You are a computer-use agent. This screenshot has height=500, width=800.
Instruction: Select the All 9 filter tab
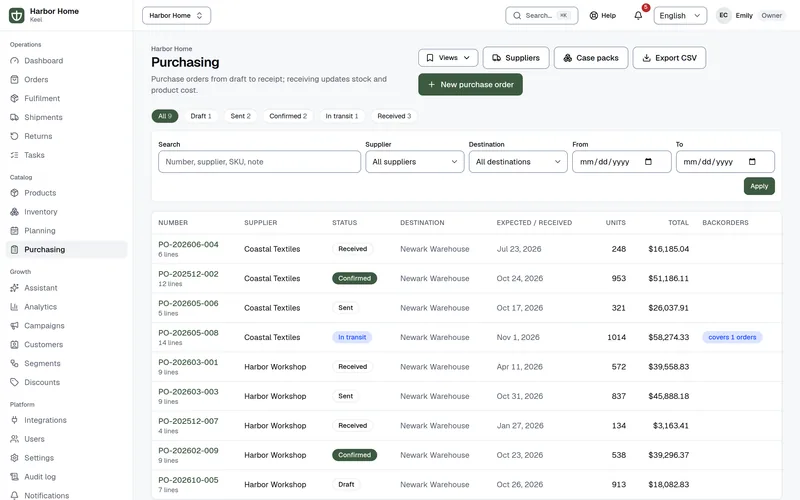tap(164, 116)
